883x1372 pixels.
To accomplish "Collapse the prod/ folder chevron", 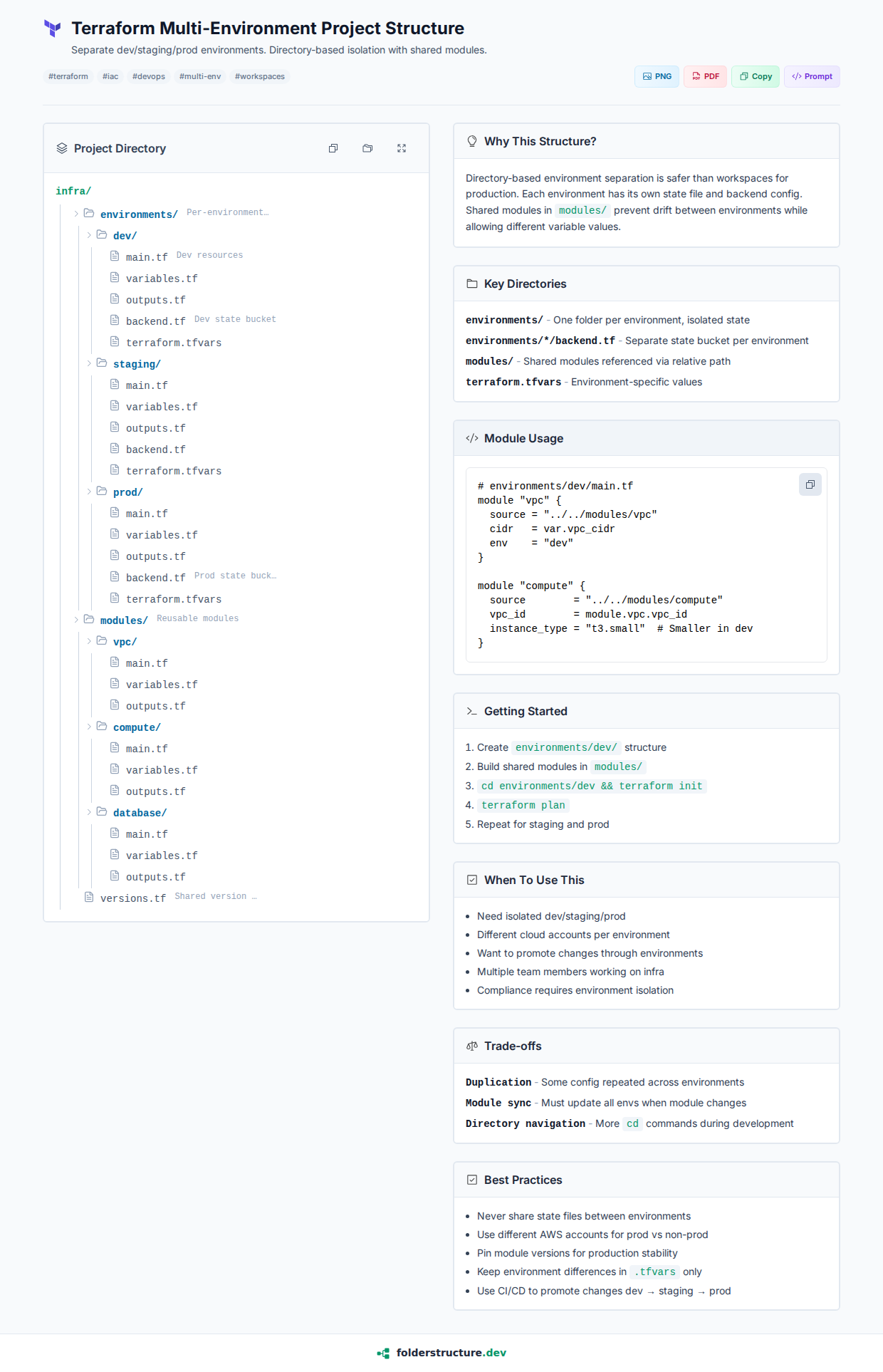I will coord(89,492).
